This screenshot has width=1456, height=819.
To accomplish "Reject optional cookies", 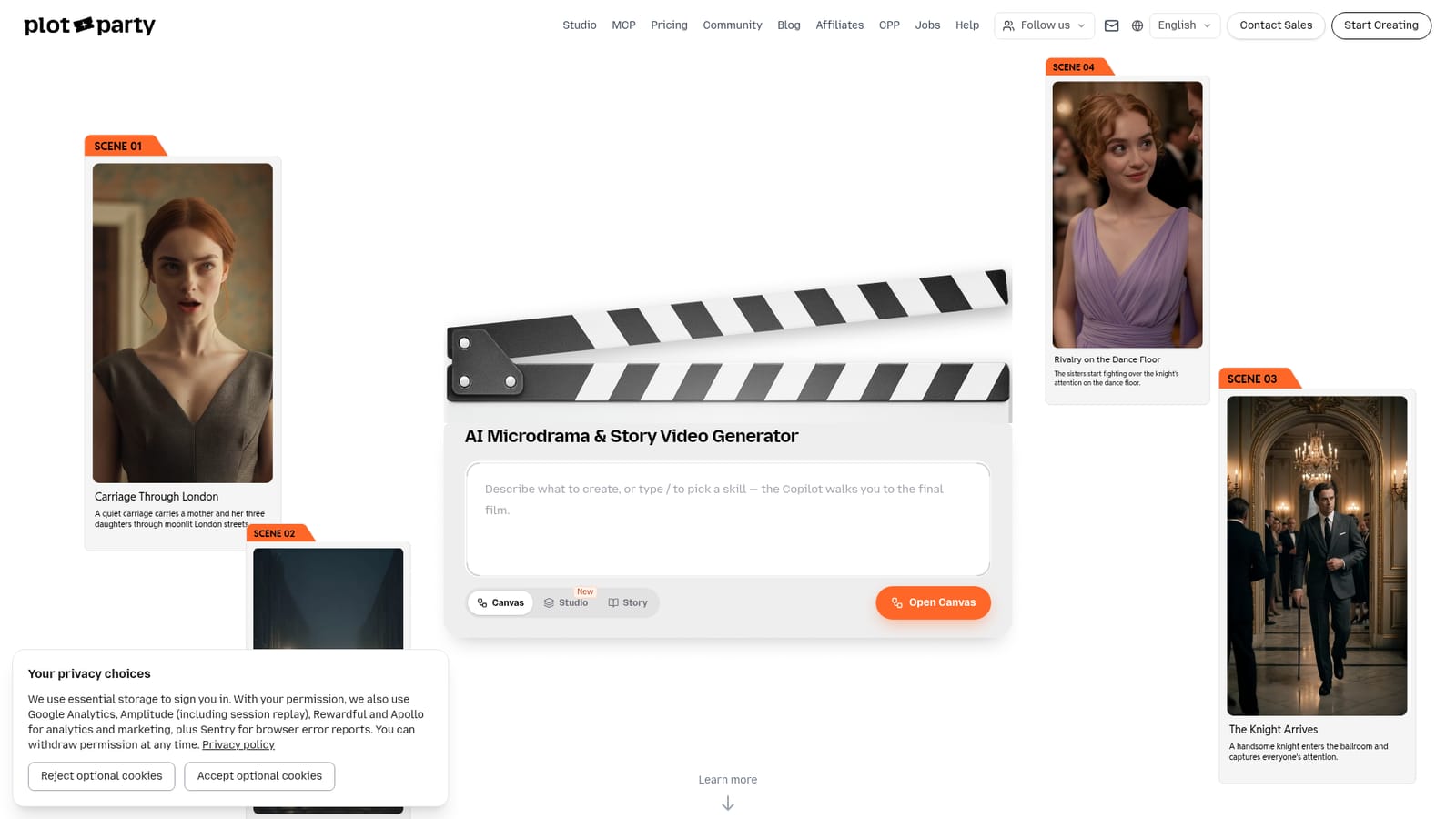I will pyautogui.click(x=101, y=776).
